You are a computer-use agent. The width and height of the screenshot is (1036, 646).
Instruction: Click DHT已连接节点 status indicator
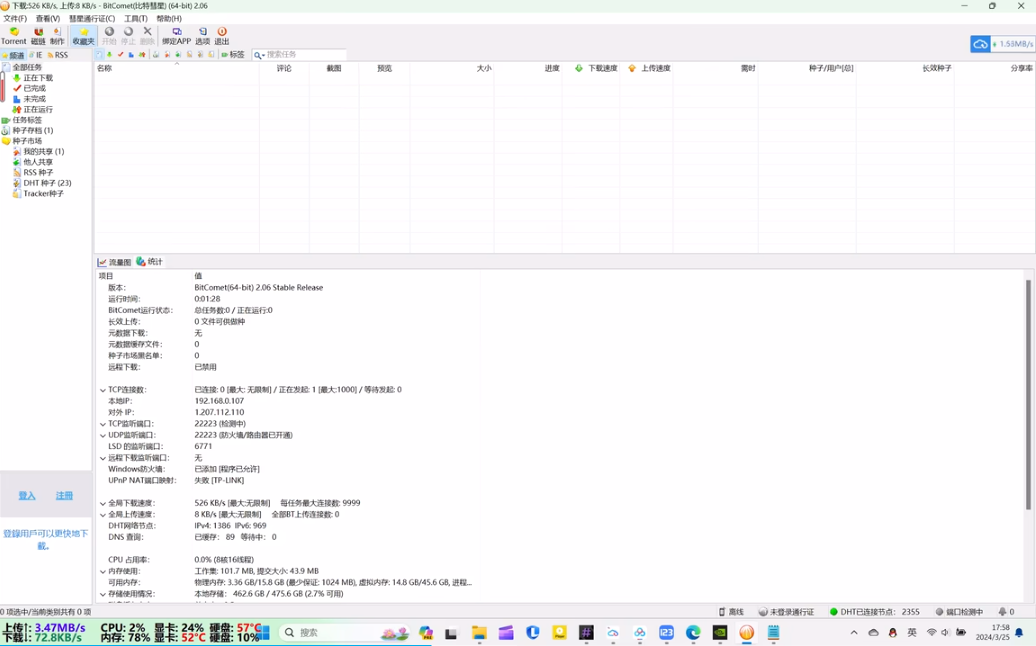click(x=875, y=612)
